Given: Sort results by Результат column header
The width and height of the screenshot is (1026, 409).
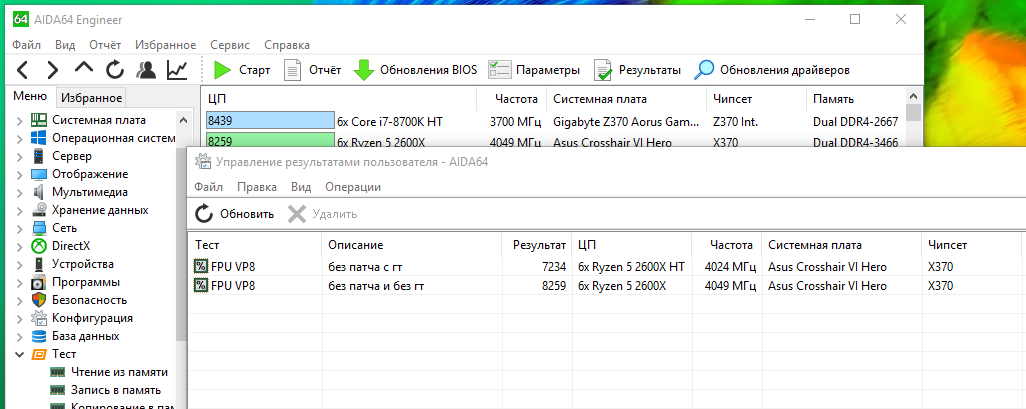Looking at the screenshot, I should [x=537, y=245].
